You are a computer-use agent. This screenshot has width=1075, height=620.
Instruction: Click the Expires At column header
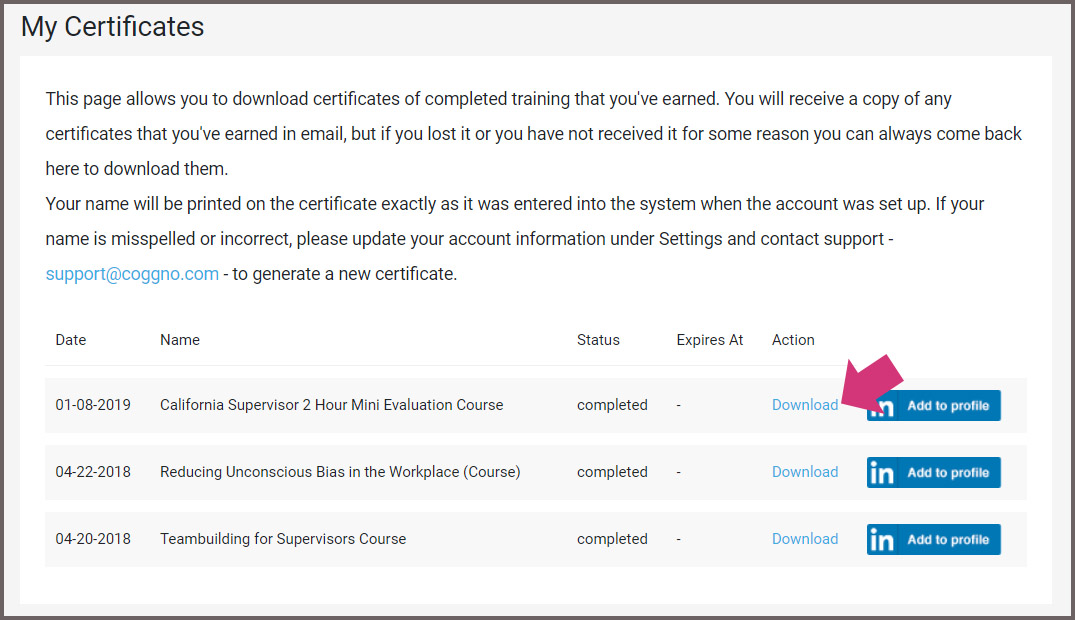(710, 340)
